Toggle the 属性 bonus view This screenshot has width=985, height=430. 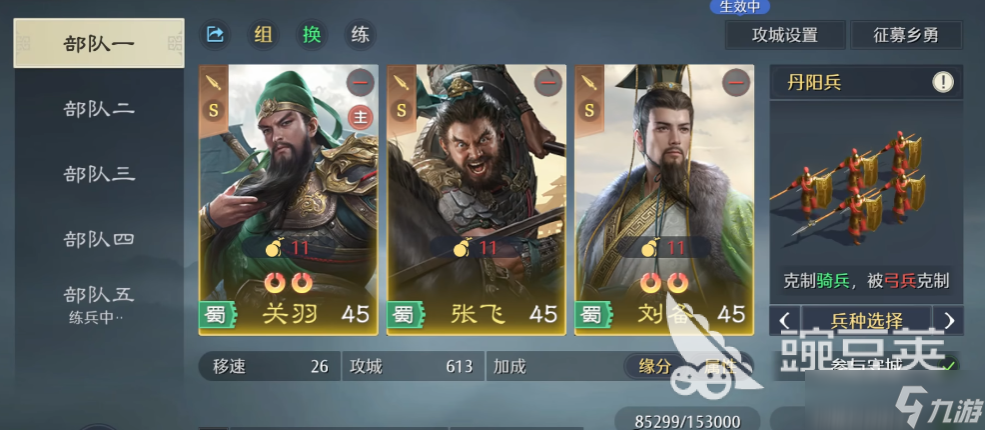pos(720,366)
